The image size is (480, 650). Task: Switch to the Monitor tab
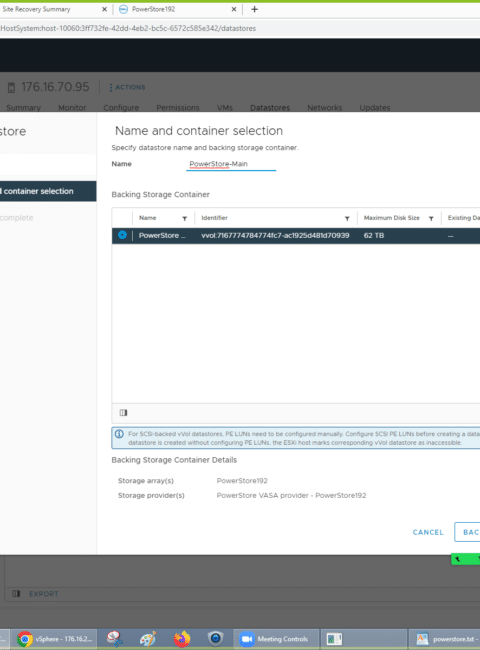tap(72, 108)
